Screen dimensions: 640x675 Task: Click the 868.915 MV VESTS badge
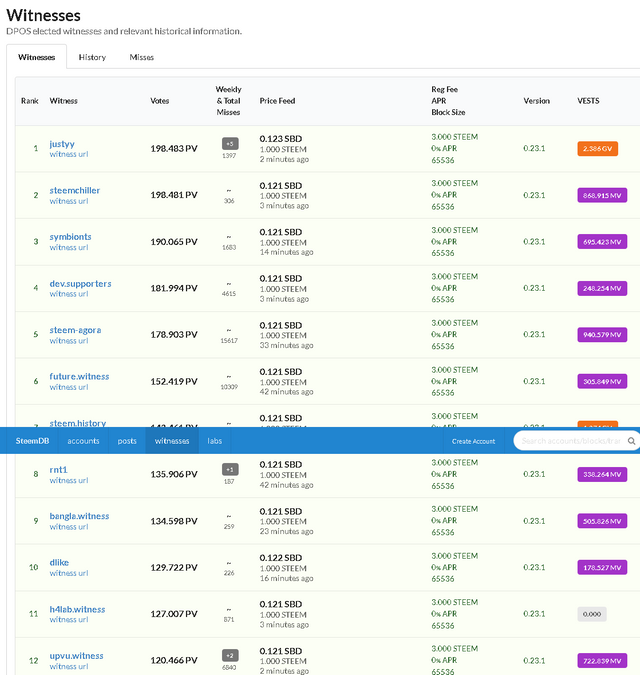click(x=602, y=195)
